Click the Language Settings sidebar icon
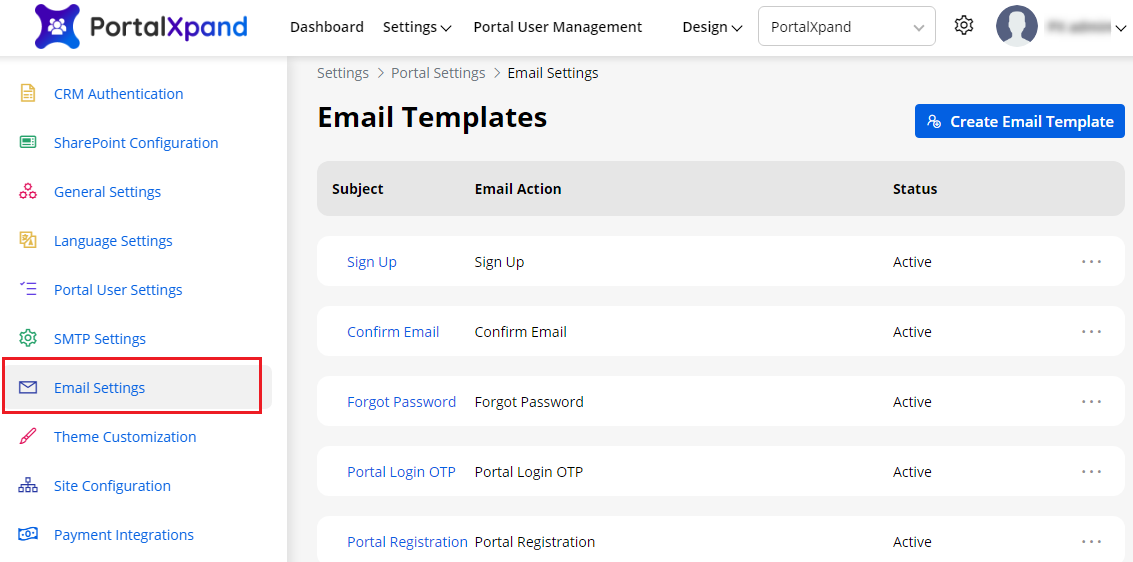The width and height of the screenshot is (1133, 562). (x=28, y=241)
